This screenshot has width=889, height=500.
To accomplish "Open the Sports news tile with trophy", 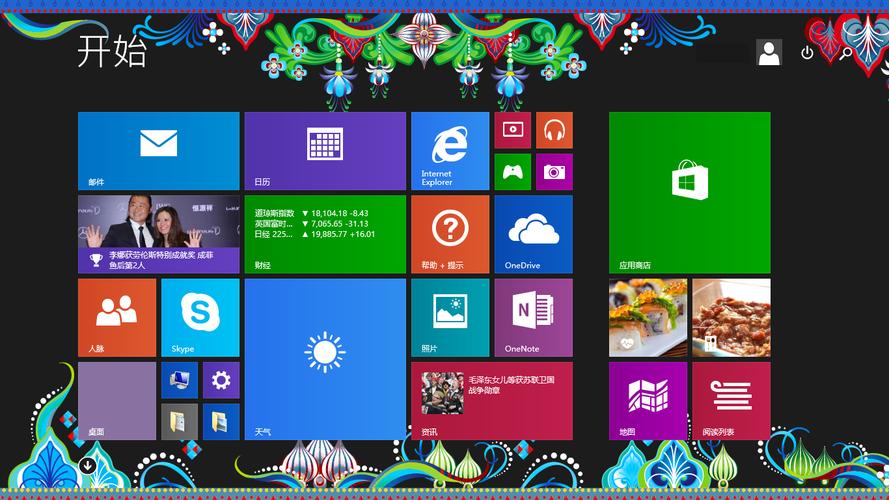I will (159, 234).
